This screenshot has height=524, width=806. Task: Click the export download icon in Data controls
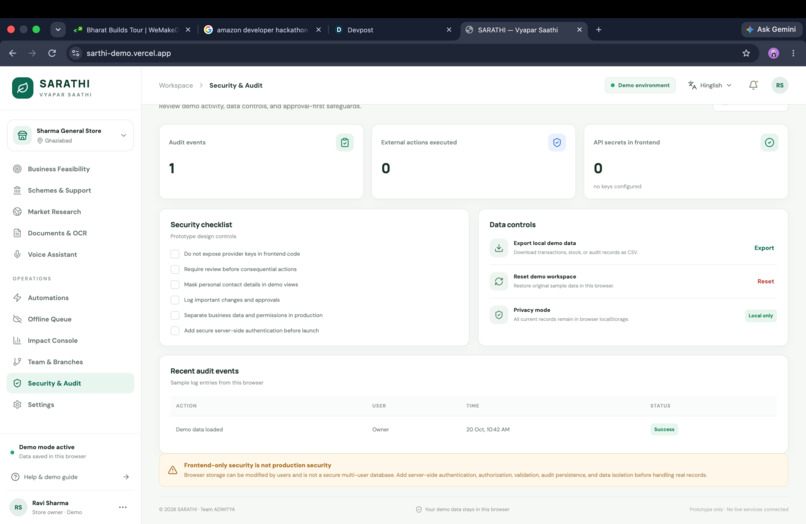pyautogui.click(x=499, y=248)
